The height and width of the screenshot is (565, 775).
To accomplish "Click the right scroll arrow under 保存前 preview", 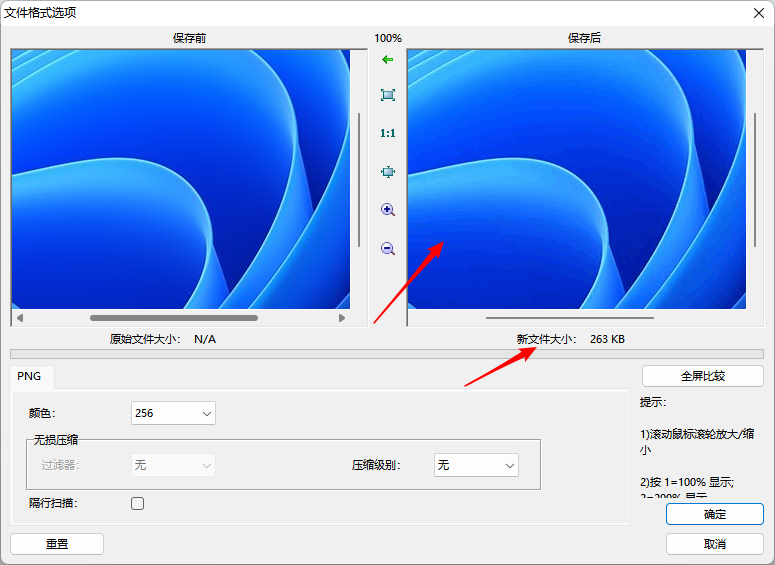I will pos(342,318).
